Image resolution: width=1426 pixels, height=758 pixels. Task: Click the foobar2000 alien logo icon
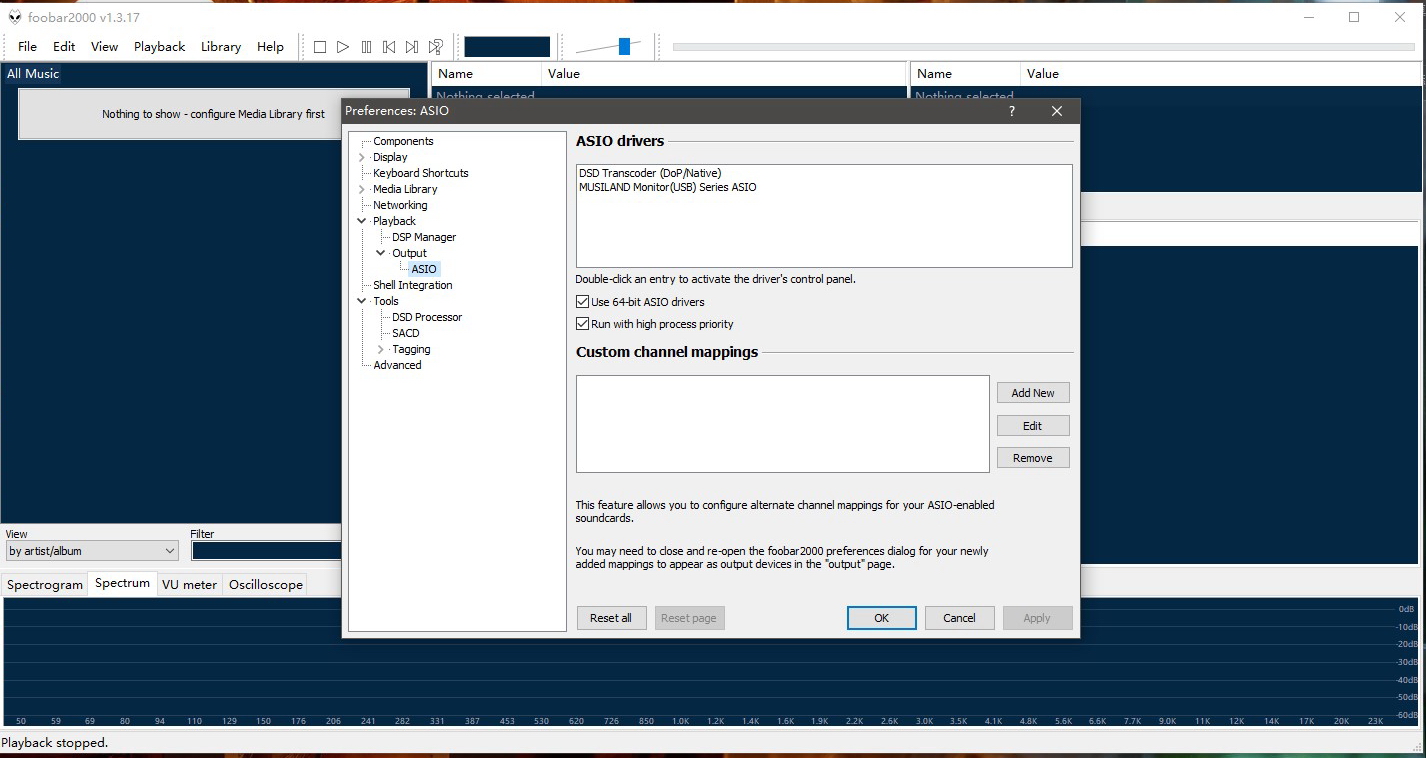click(14, 17)
